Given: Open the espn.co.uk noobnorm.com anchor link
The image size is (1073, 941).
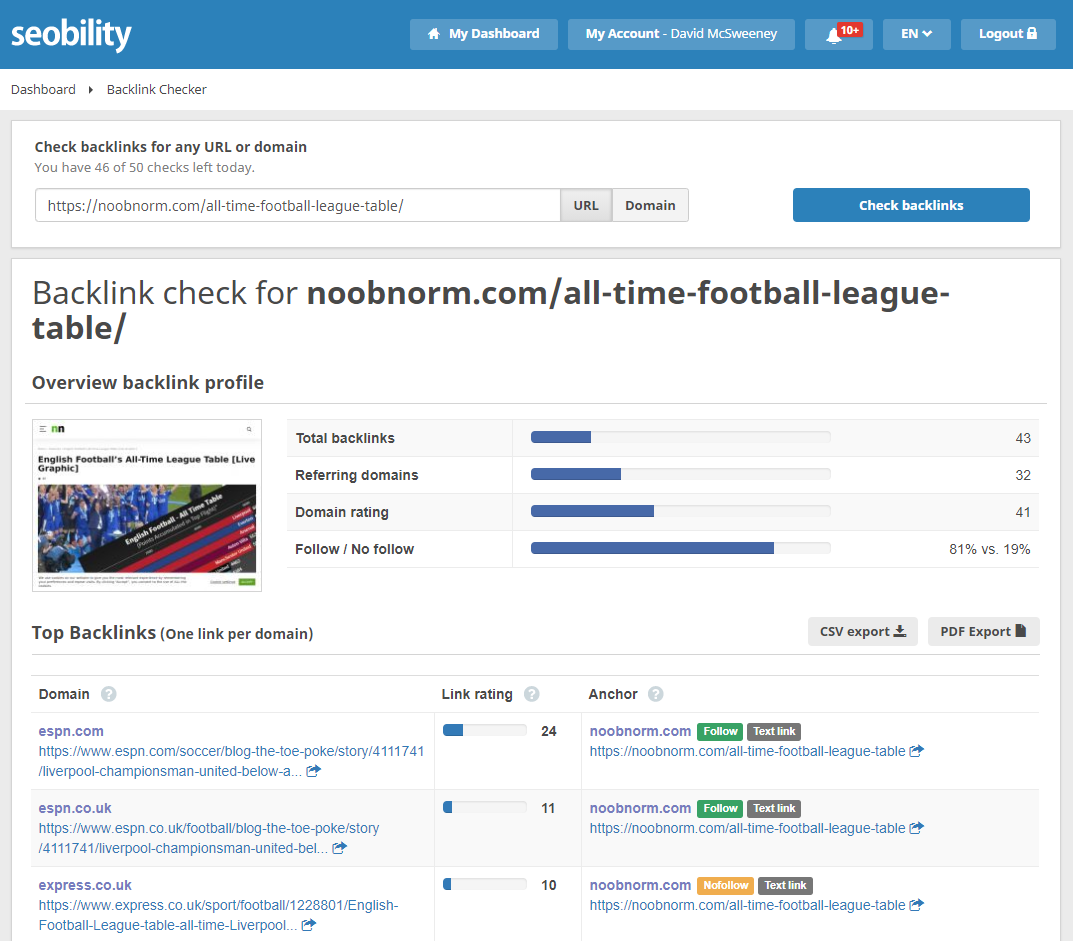Looking at the screenshot, I should tap(640, 808).
